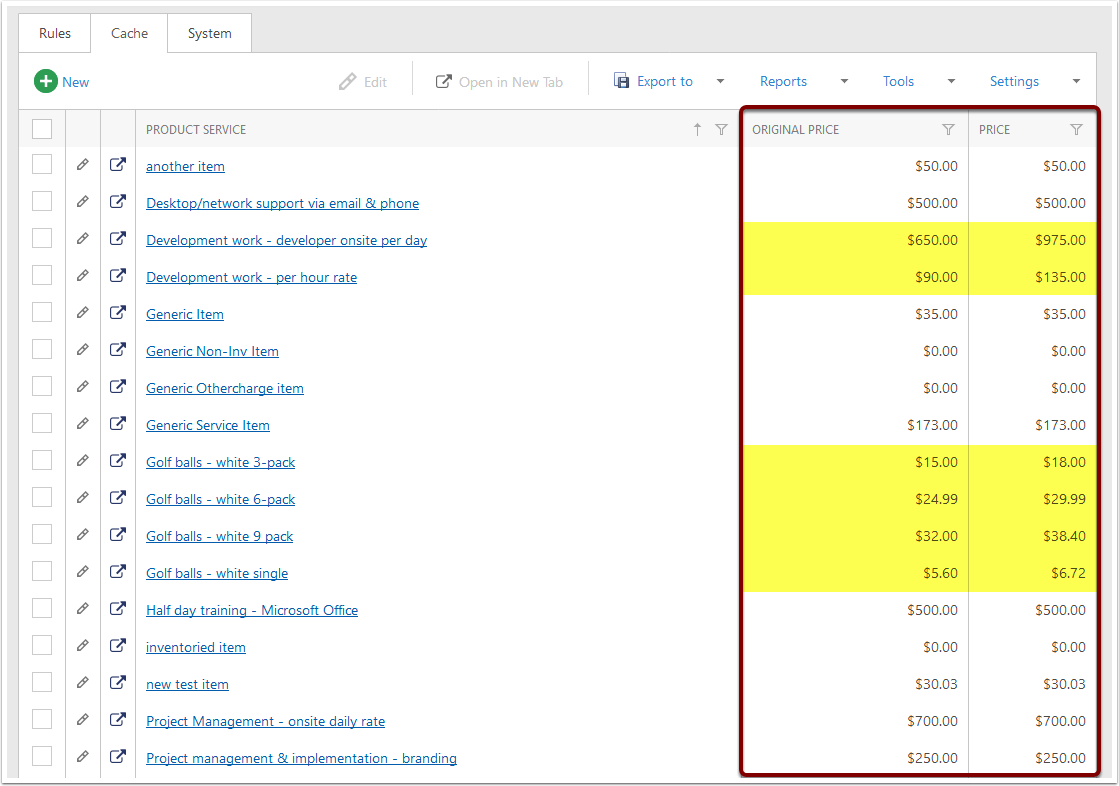Open Generic Non-Inv Item in new tab icon
The image size is (1119, 786).
(118, 350)
